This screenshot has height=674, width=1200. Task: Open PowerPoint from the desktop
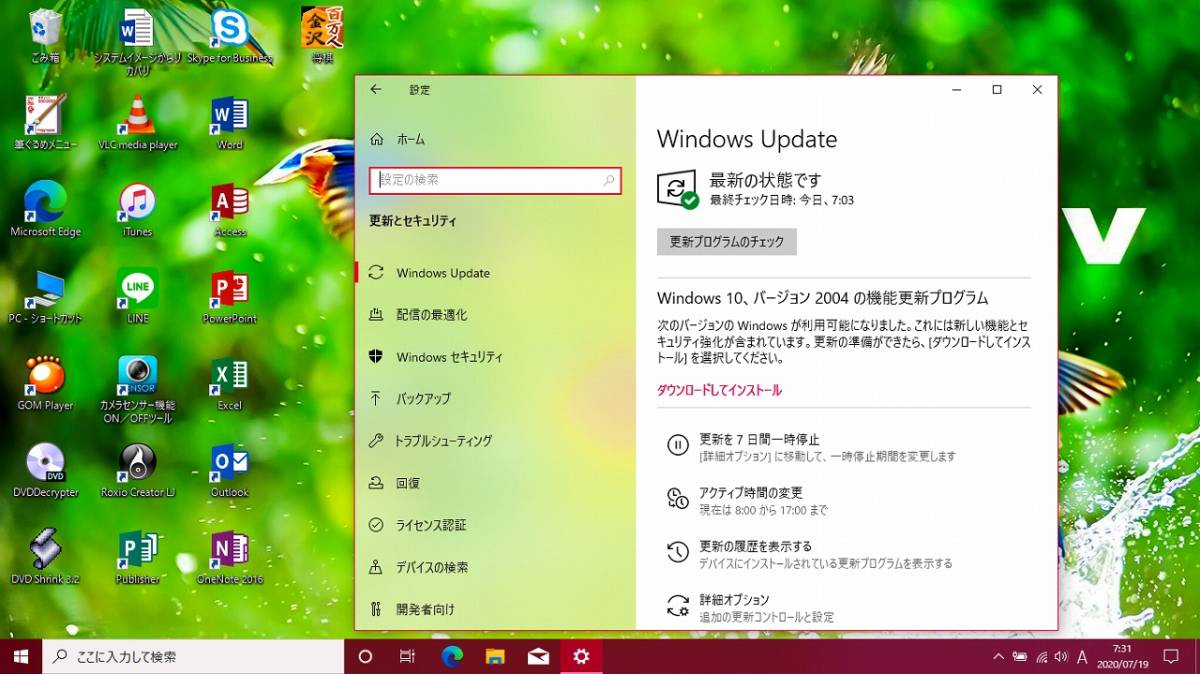click(x=229, y=296)
